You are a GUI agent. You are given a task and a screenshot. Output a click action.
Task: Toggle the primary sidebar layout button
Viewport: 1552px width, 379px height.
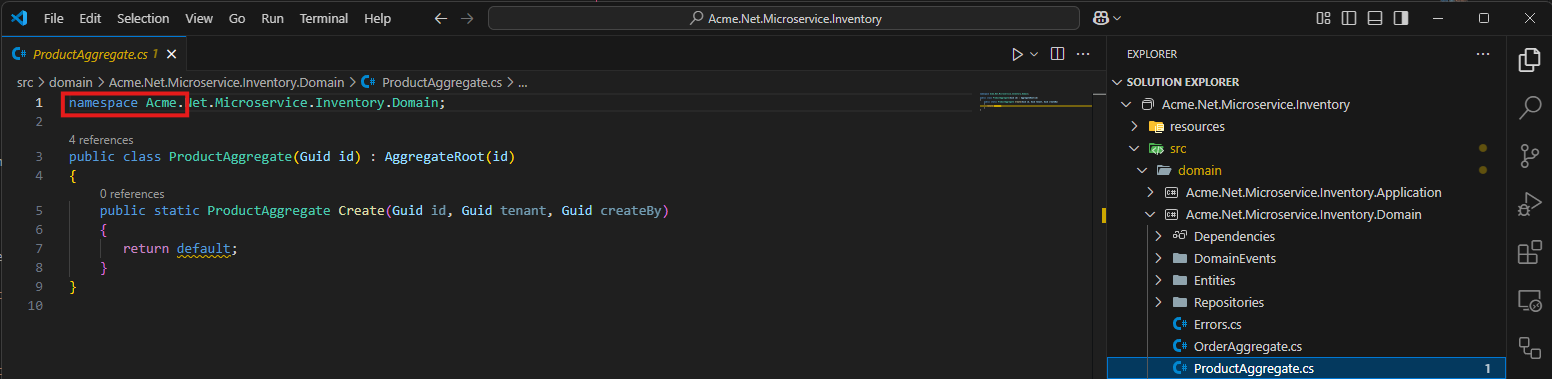1350,18
